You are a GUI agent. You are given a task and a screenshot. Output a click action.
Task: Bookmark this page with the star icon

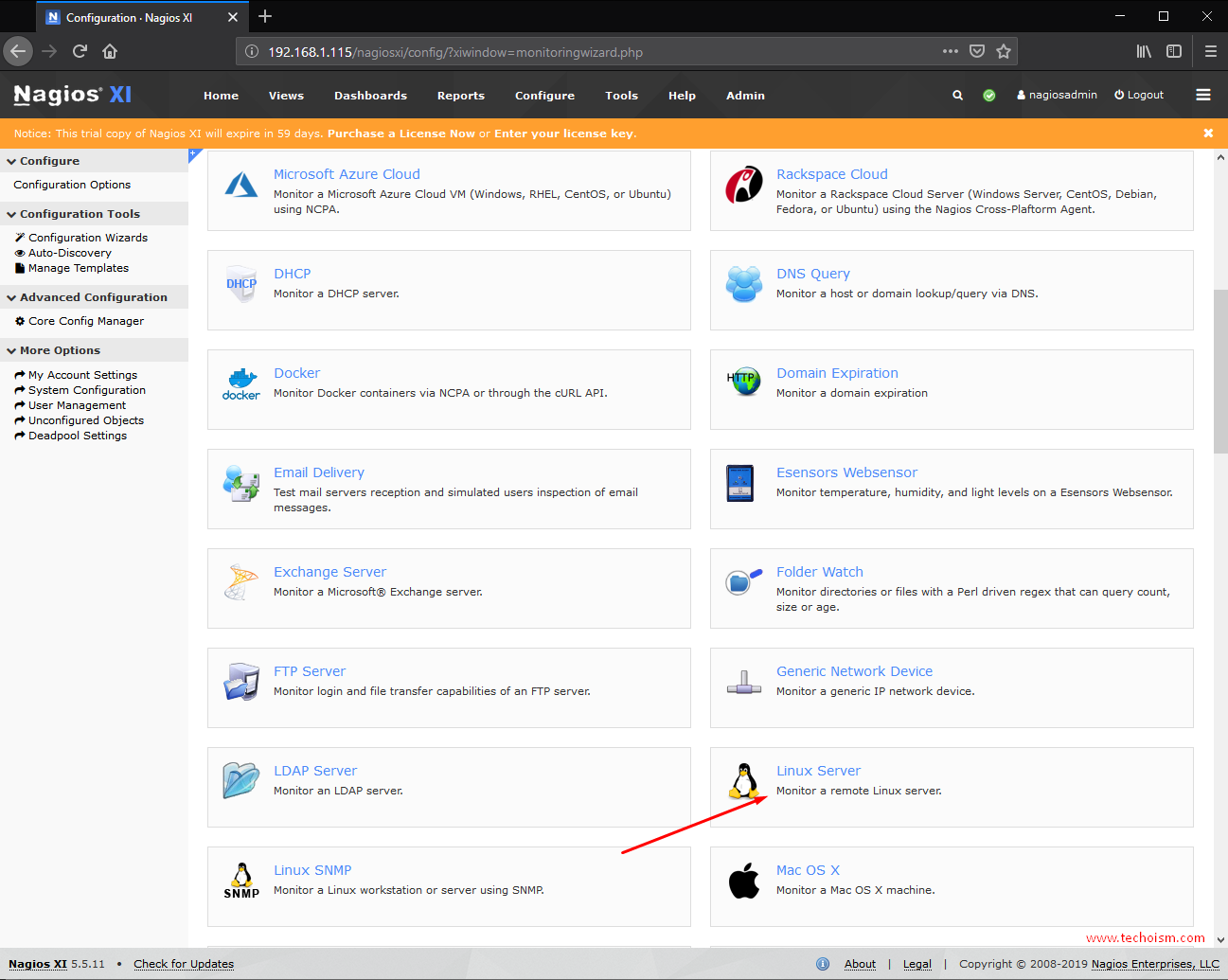click(1004, 51)
